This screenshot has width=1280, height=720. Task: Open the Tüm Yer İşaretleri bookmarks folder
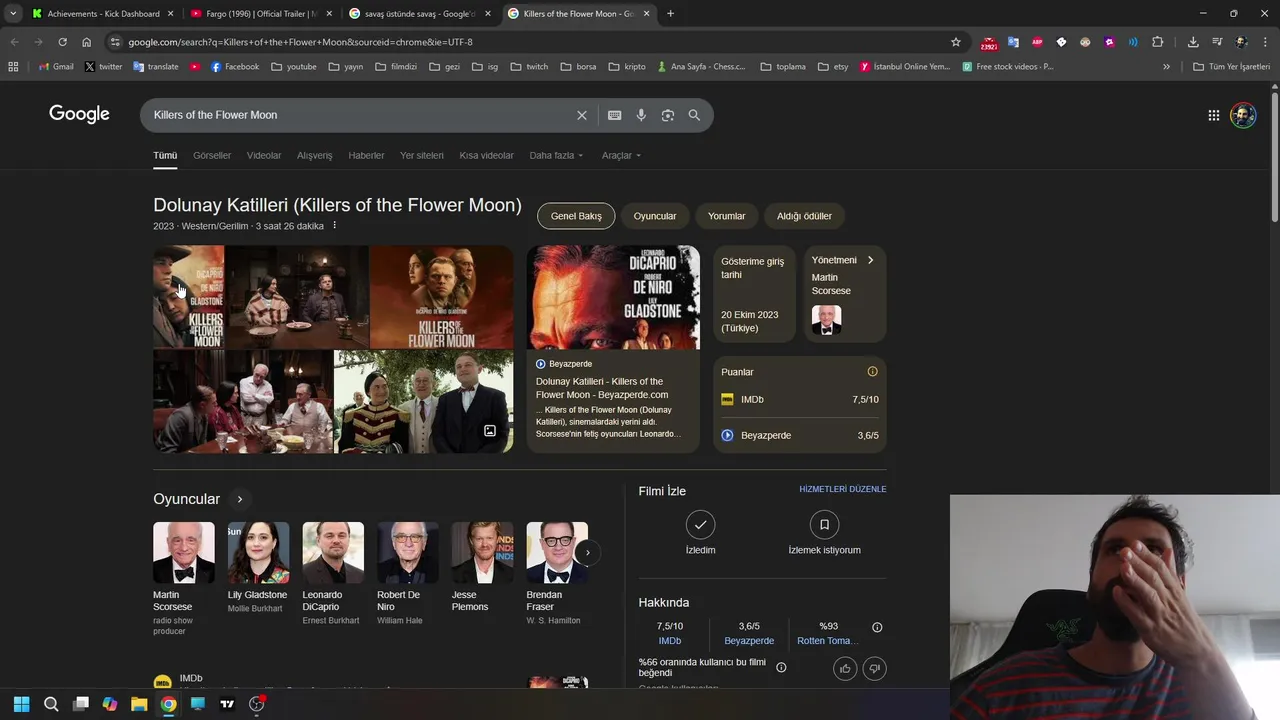click(1232, 67)
